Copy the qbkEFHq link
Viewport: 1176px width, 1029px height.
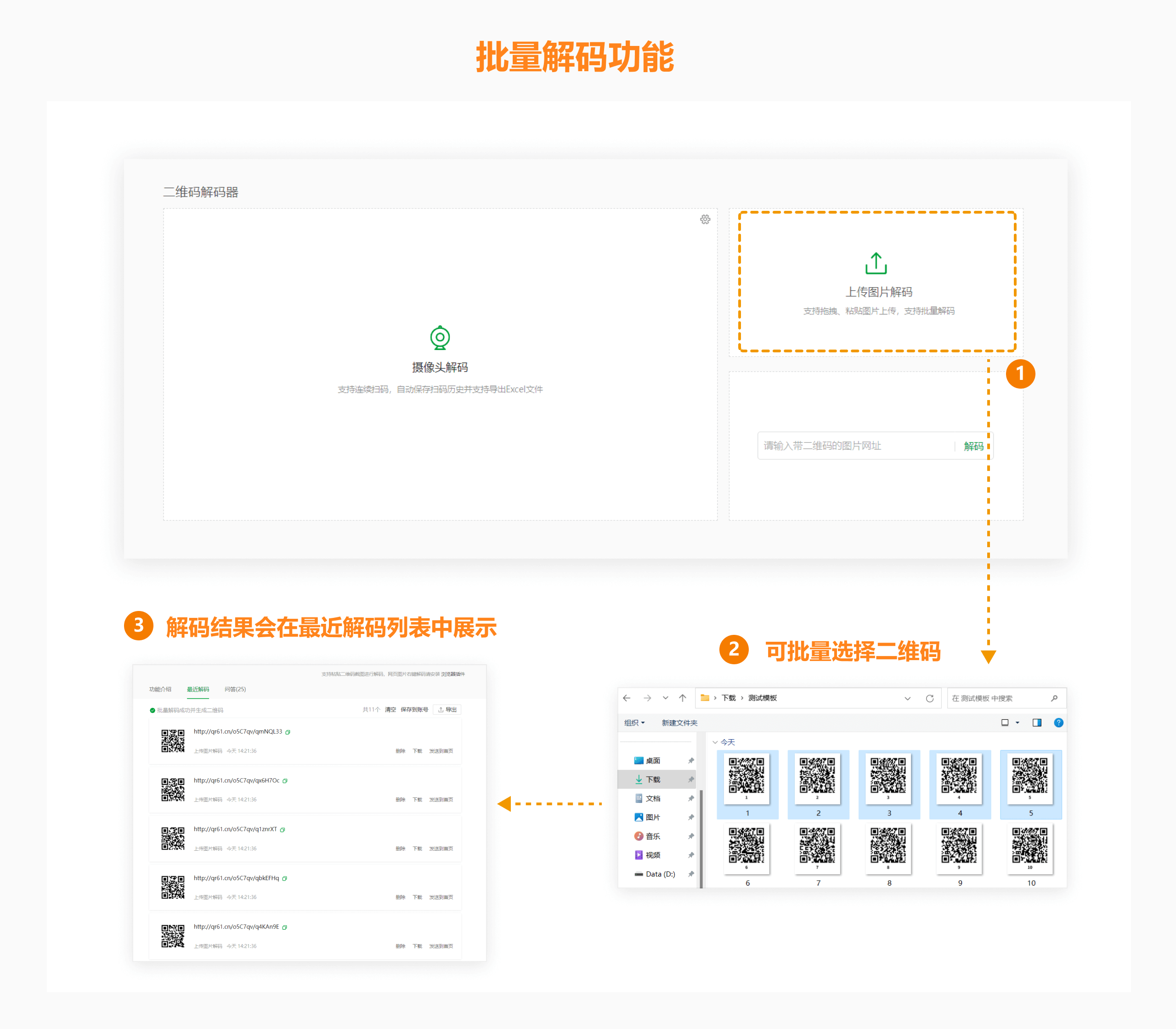click(x=284, y=878)
